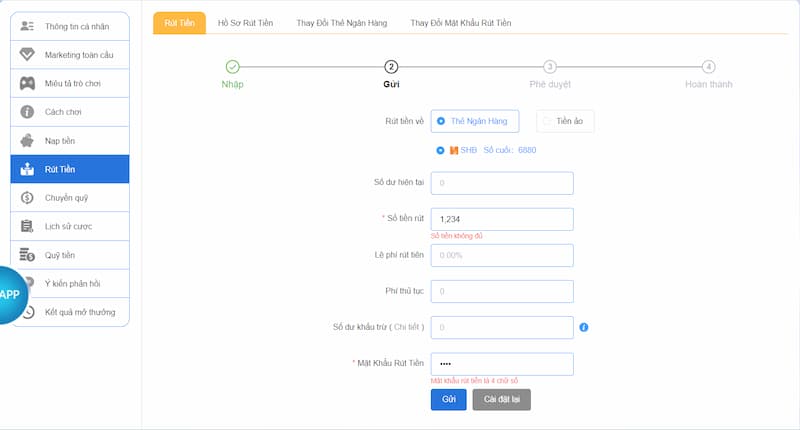Click the round blue APP badge
This screenshot has height=430, width=800.
click(12, 294)
